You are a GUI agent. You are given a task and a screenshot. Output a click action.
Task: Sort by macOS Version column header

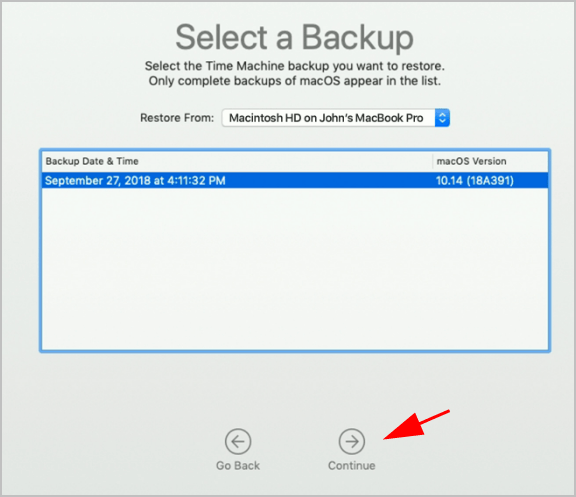pos(471,161)
